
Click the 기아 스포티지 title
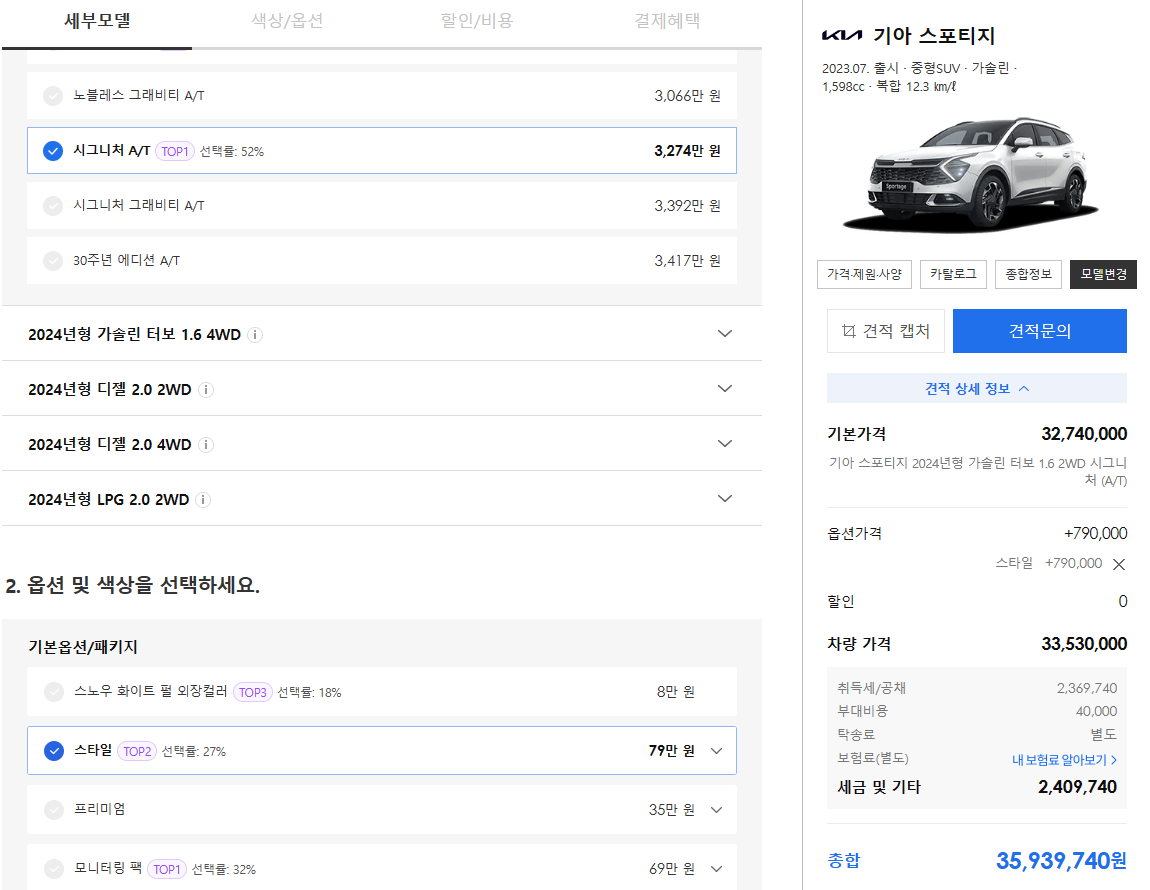point(934,35)
